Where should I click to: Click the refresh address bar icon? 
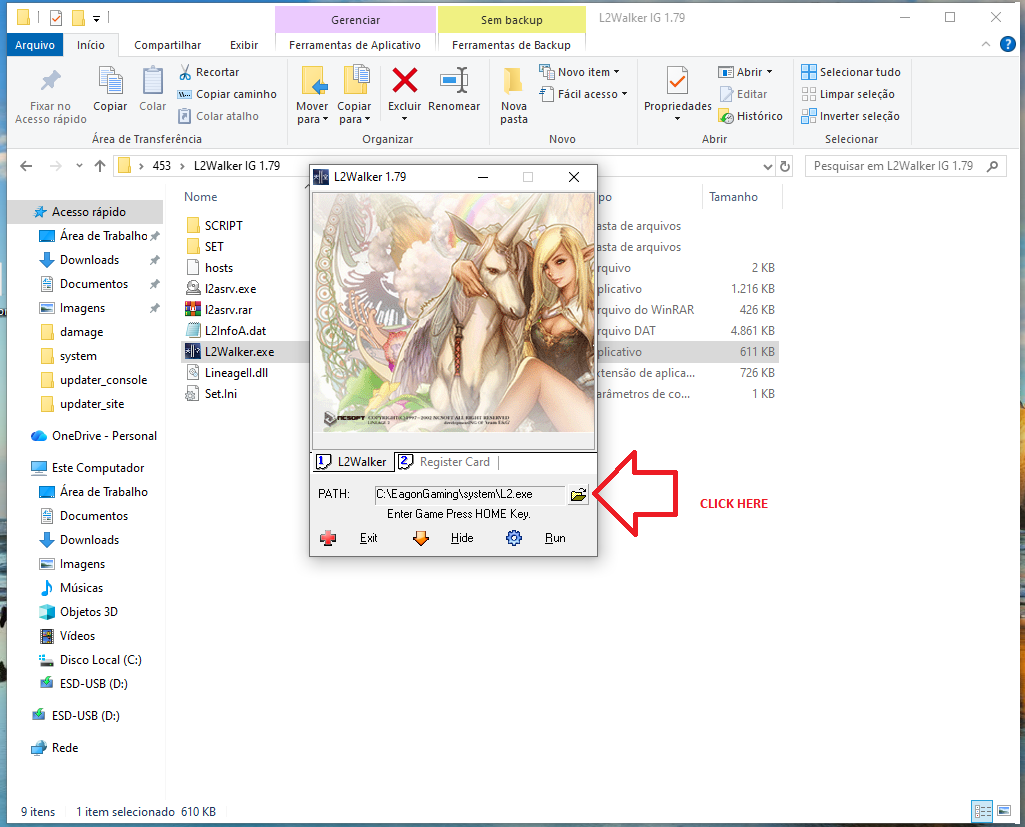tap(785, 166)
